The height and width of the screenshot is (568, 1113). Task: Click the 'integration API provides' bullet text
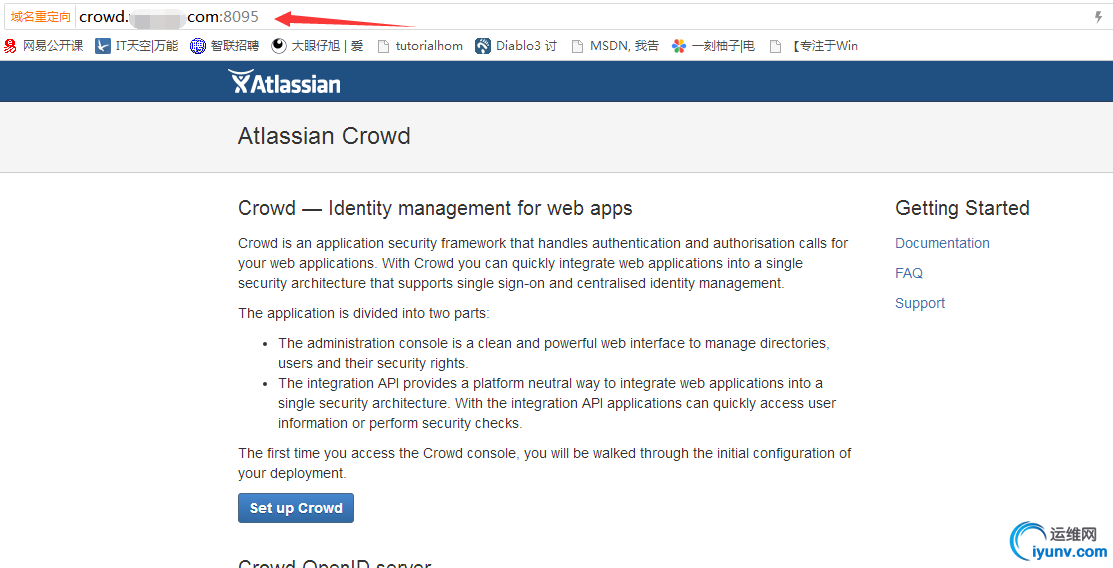[557, 403]
